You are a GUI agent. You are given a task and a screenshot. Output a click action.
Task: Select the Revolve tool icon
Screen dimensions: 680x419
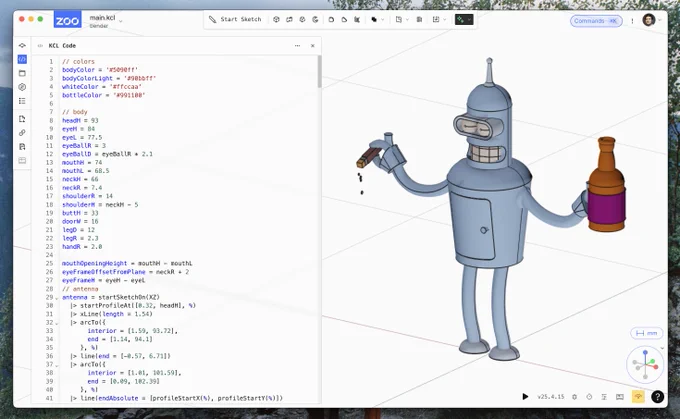click(315, 20)
